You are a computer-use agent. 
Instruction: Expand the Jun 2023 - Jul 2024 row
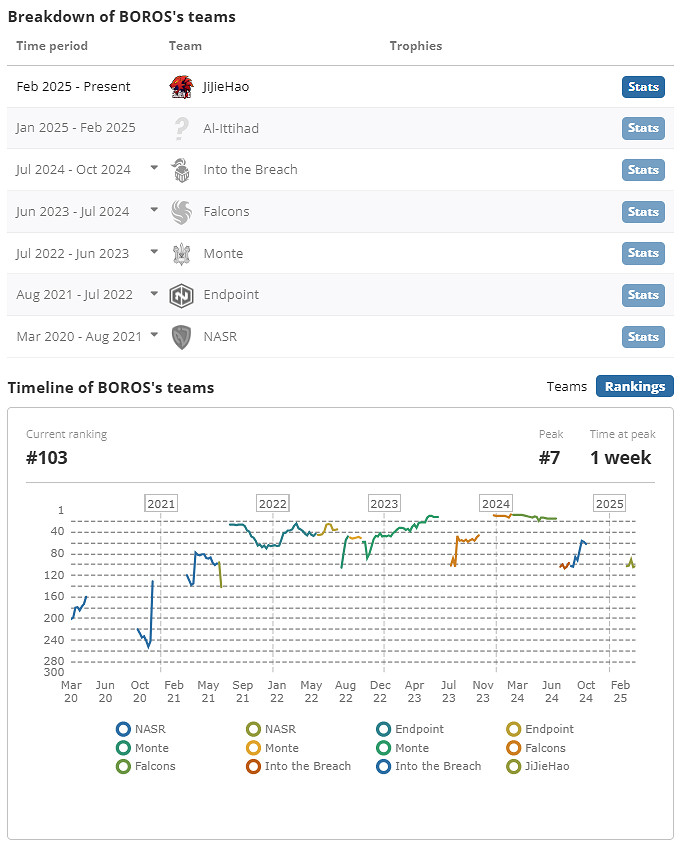[154, 210]
